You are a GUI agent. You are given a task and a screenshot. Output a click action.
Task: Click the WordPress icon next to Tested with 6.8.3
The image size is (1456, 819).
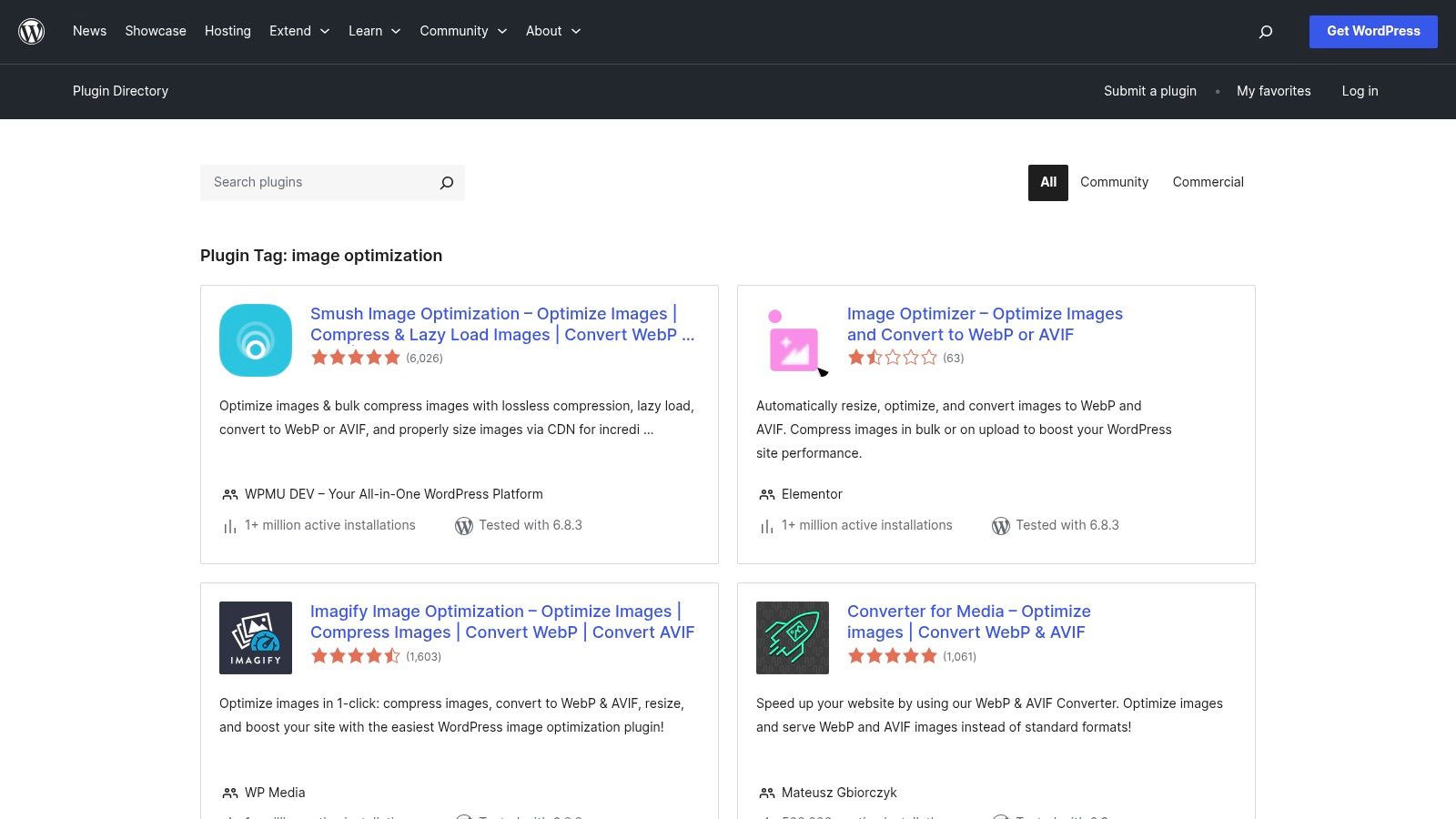pos(464,525)
